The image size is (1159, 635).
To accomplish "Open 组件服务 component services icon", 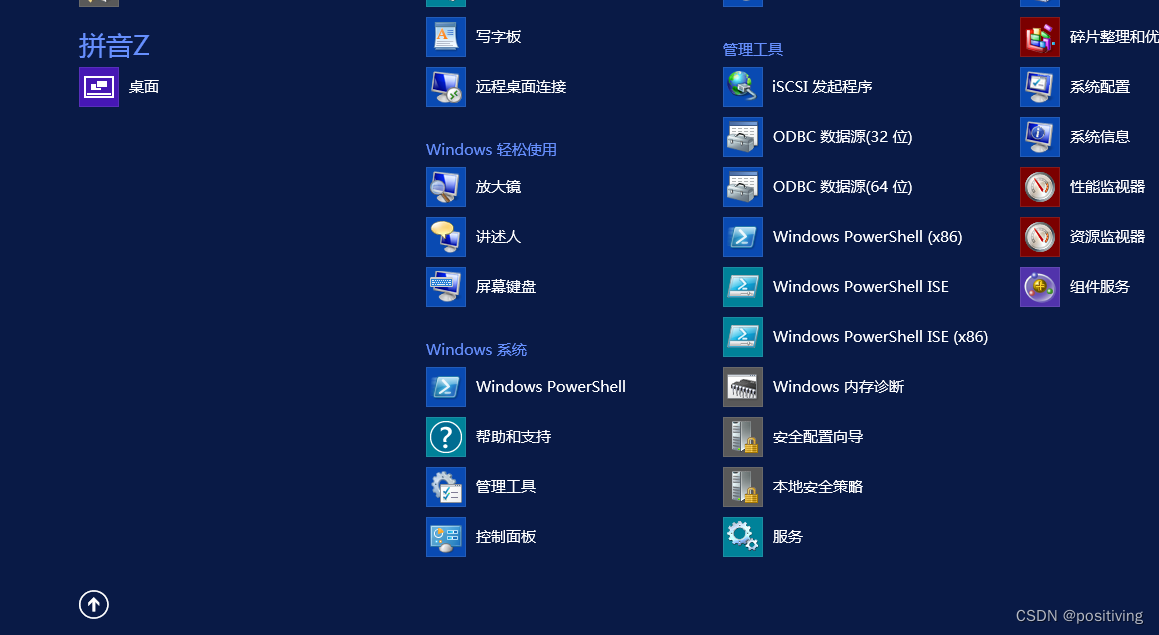I will click(x=1040, y=287).
